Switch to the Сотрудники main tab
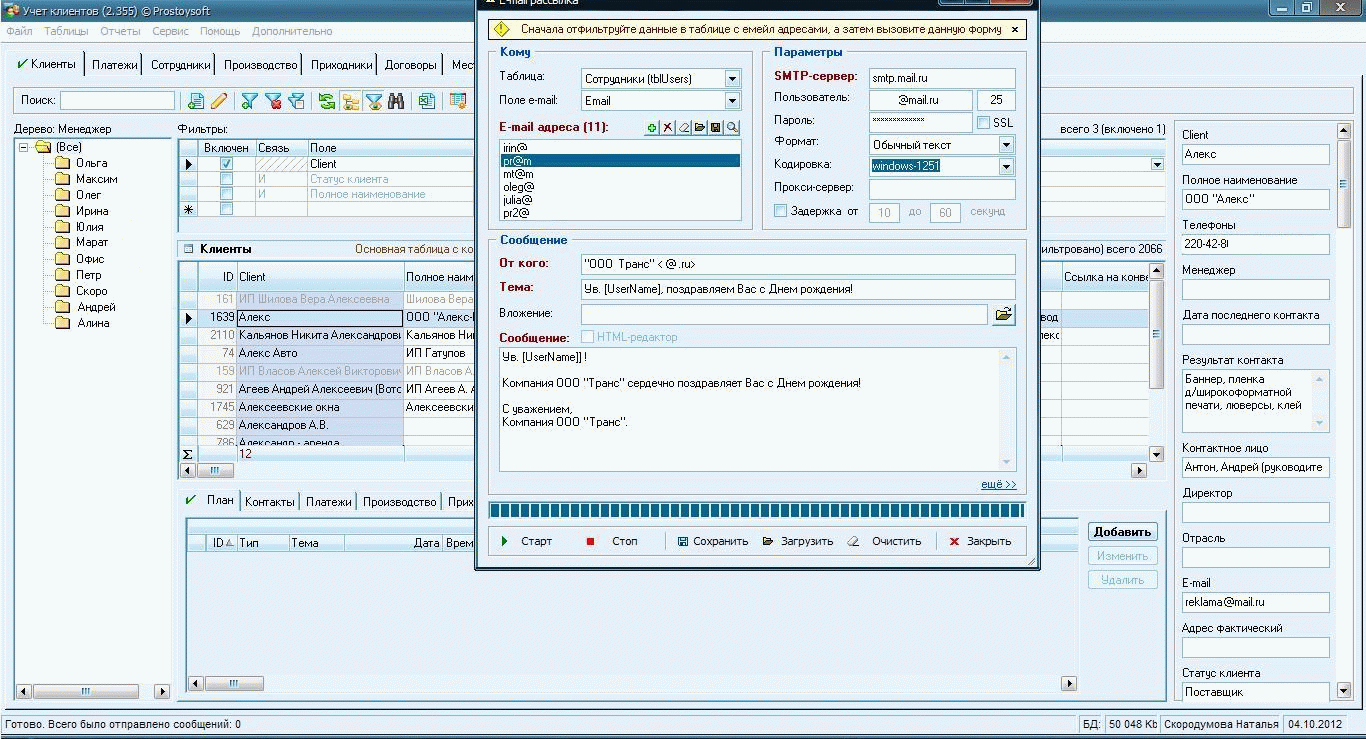The image size is (1366, 739). click(x=181, y=65)
